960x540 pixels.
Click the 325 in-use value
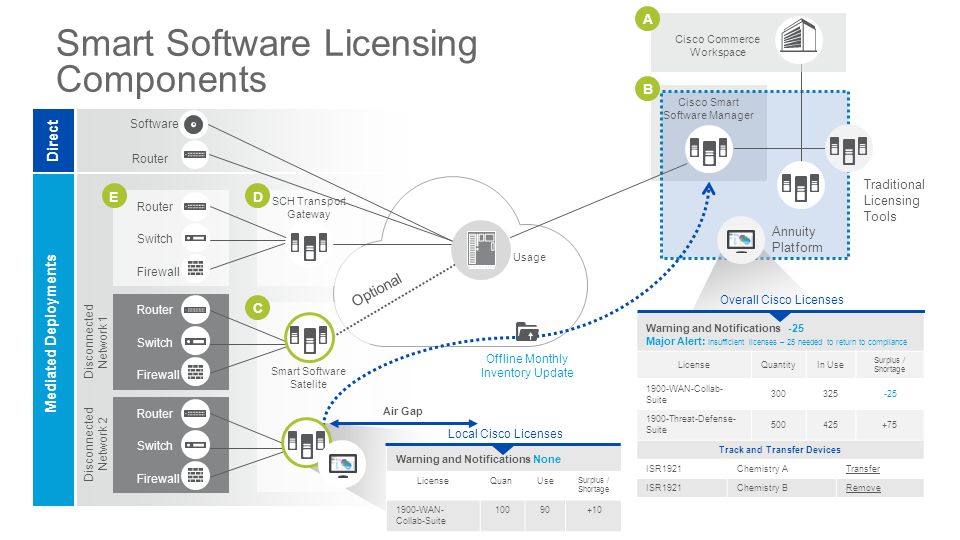pos(830,394)
